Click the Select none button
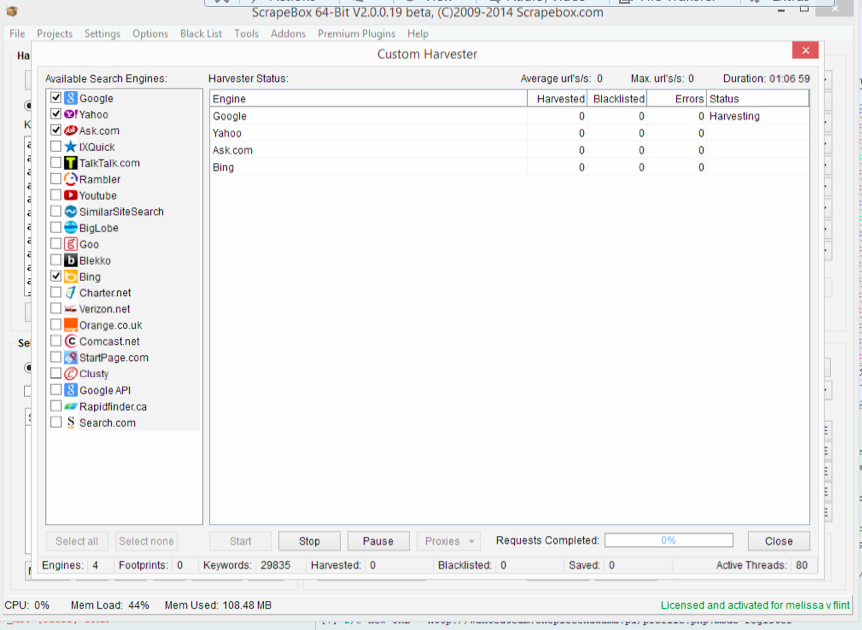The image size is (862, 630). 146,541
